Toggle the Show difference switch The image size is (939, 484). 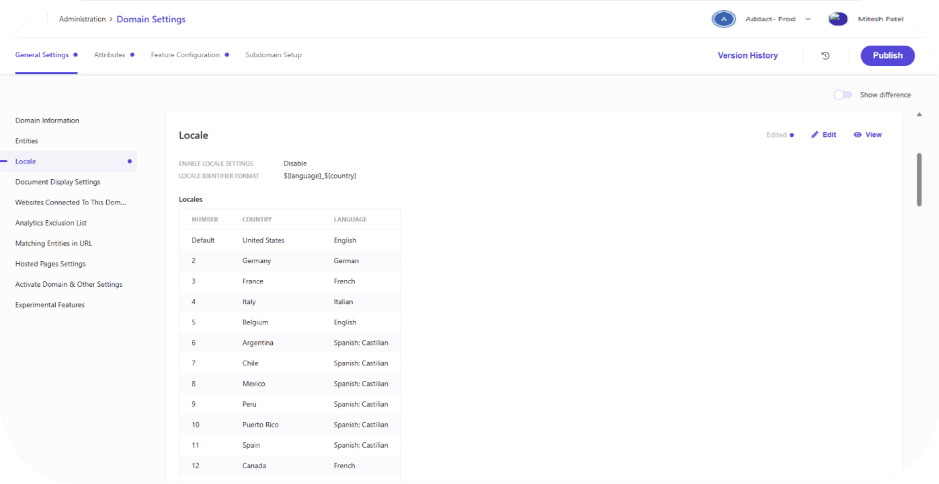click(843, 95)
